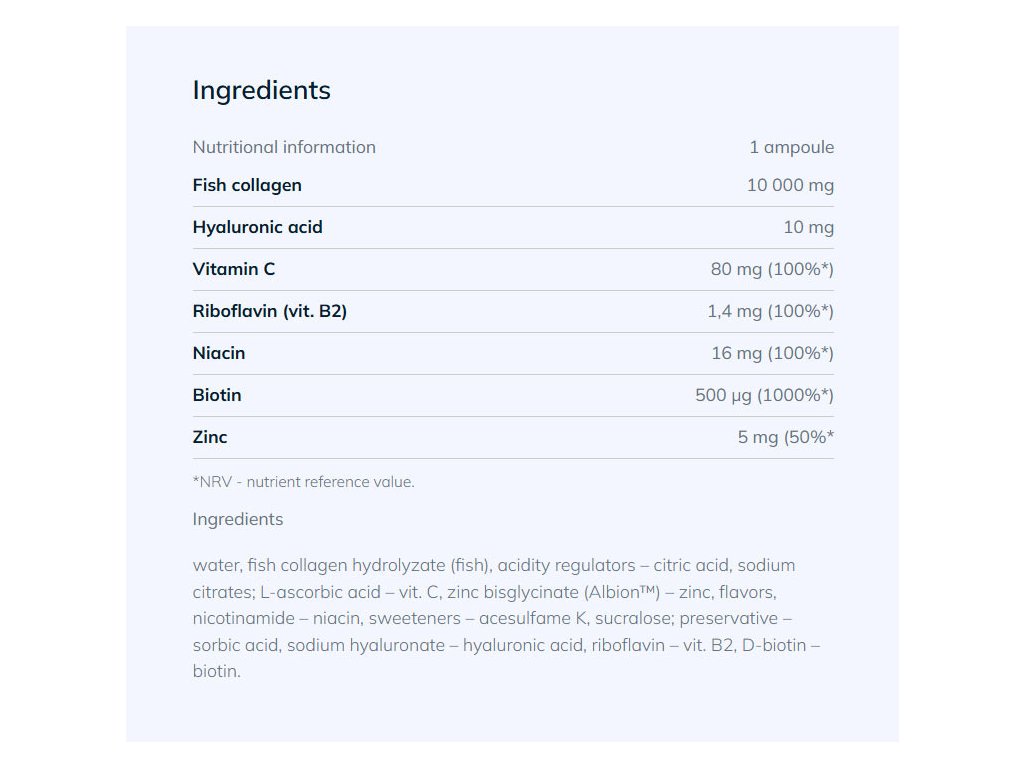The height and width of the screenshot is (768, 1024).
Task: Click the hyaluronic acid 10 mg value
Action: point(808,227)
